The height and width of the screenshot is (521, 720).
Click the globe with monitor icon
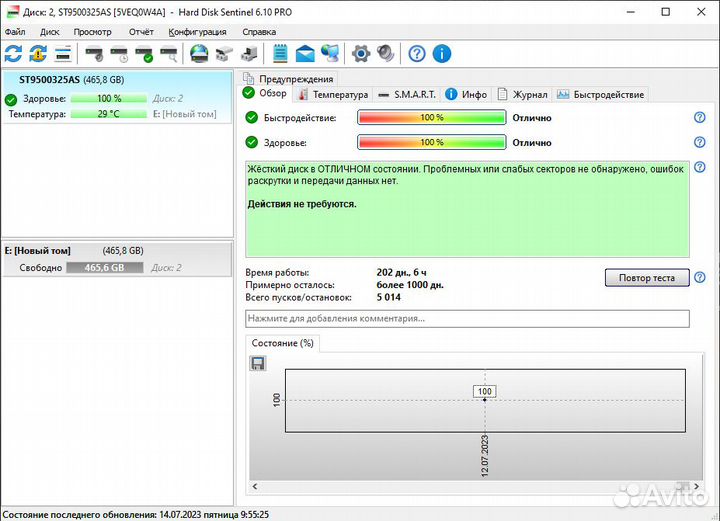click(330, 54)
